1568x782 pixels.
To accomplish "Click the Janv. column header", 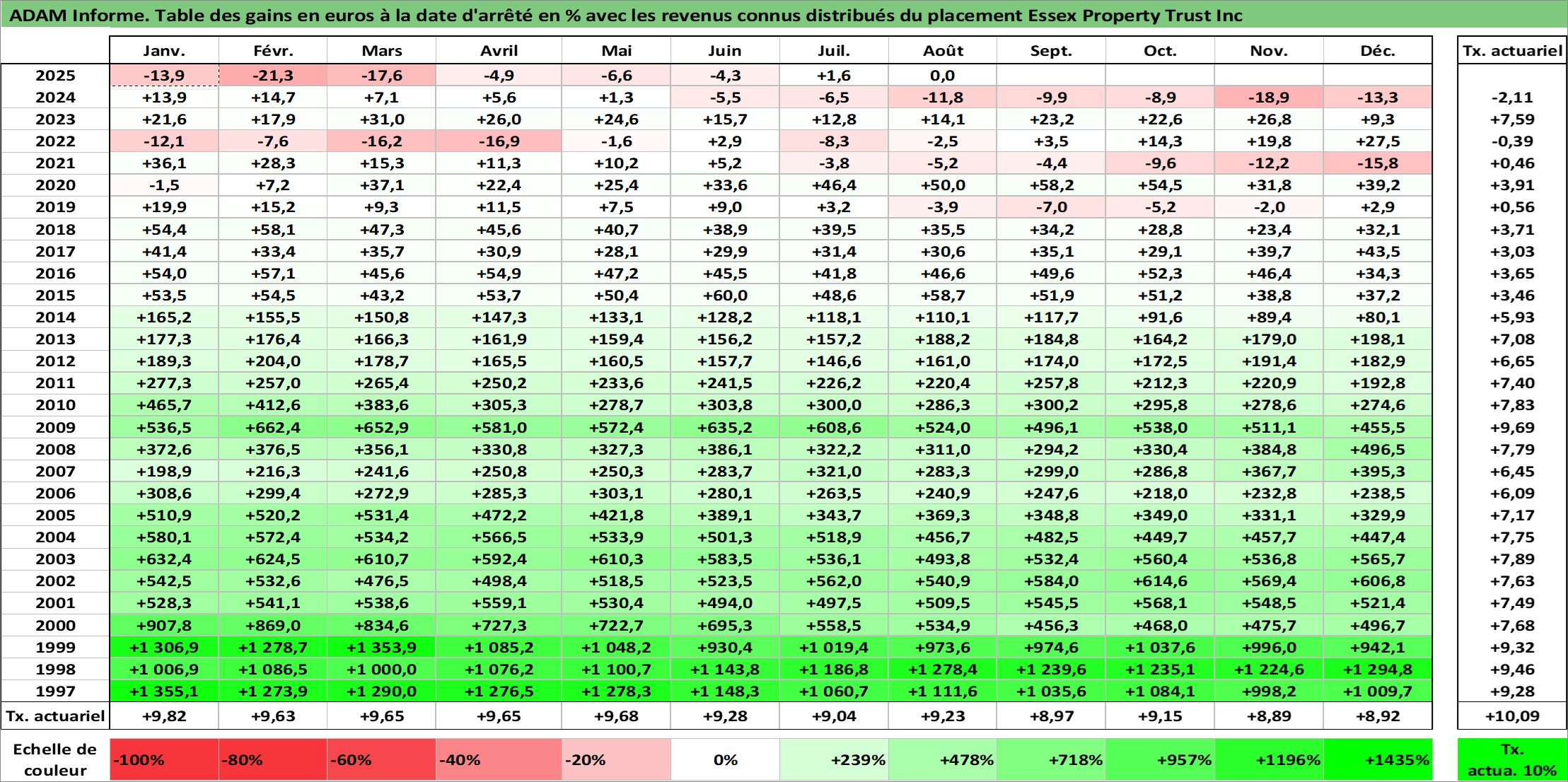I will pyautogui.click(x=164, y=50).
